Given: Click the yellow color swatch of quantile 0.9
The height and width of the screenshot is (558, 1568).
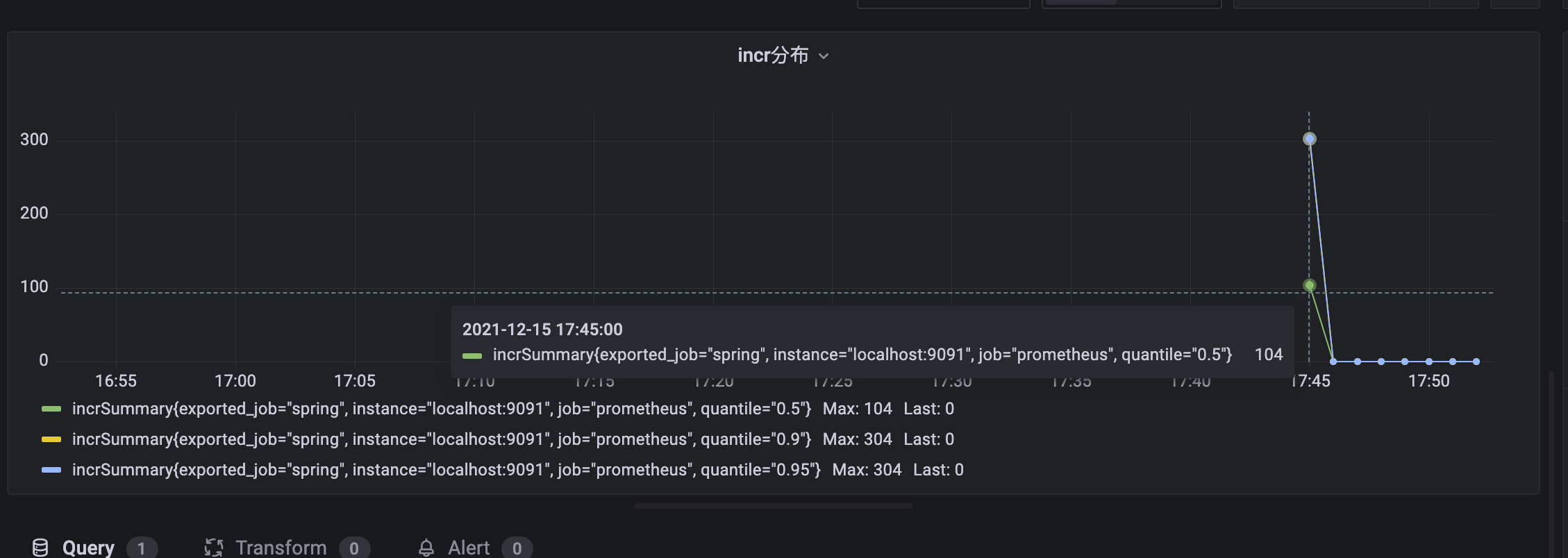Looking at the screenshot, I should point(51,439).
